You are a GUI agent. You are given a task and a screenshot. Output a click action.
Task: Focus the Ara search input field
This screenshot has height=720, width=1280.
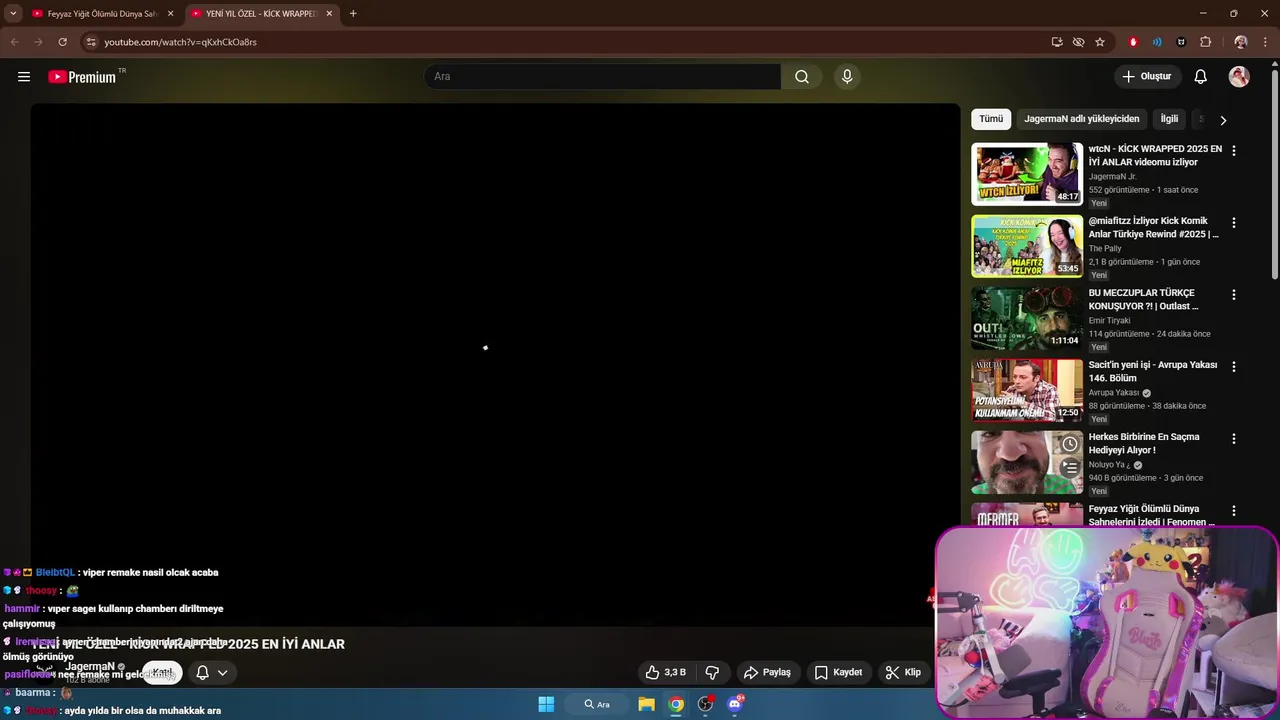pyautogui.click(x=603, y=77)
